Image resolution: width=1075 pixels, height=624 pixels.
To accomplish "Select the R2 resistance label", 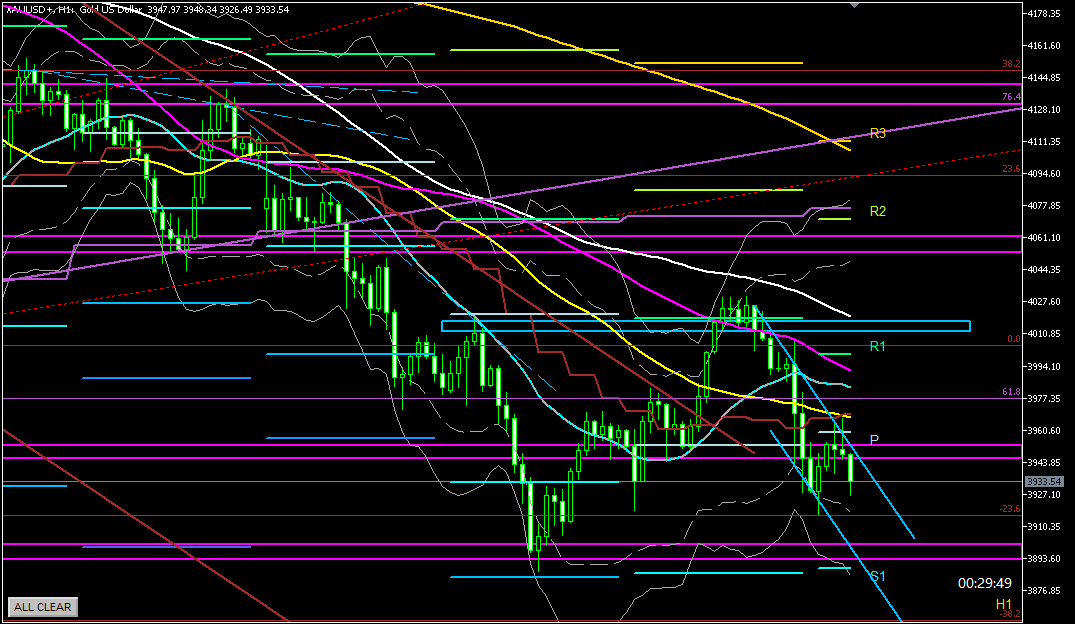I will pos(878,211).
